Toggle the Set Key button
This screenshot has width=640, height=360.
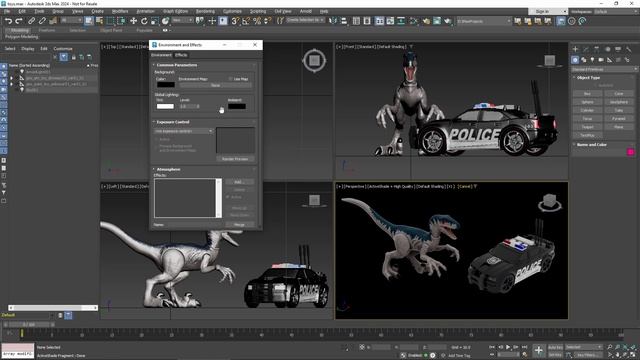pos(555,355)
